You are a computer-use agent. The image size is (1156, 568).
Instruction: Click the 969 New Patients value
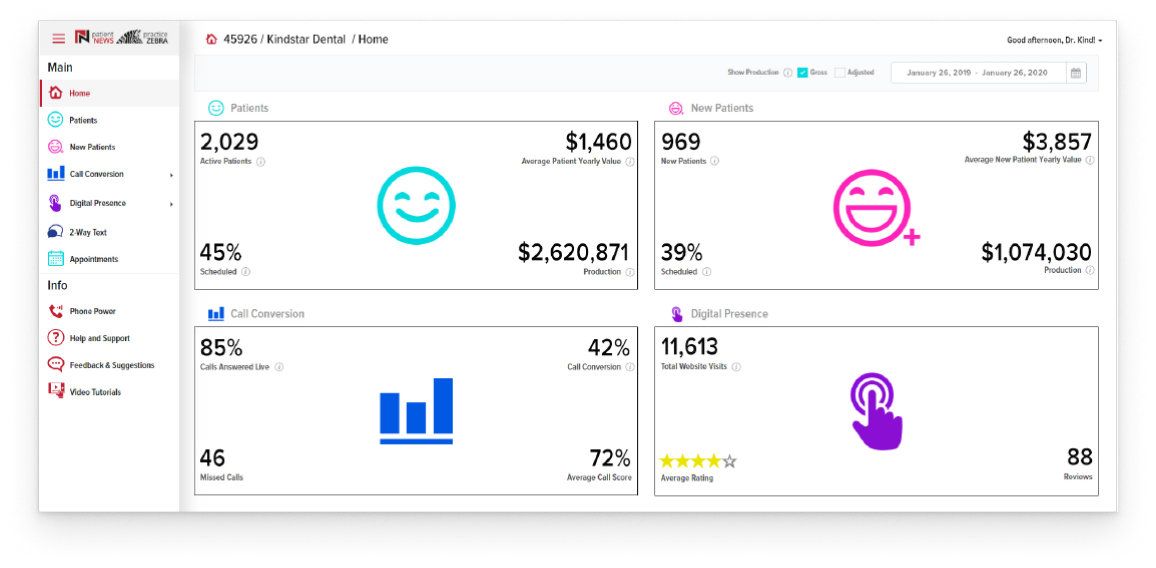680,142
